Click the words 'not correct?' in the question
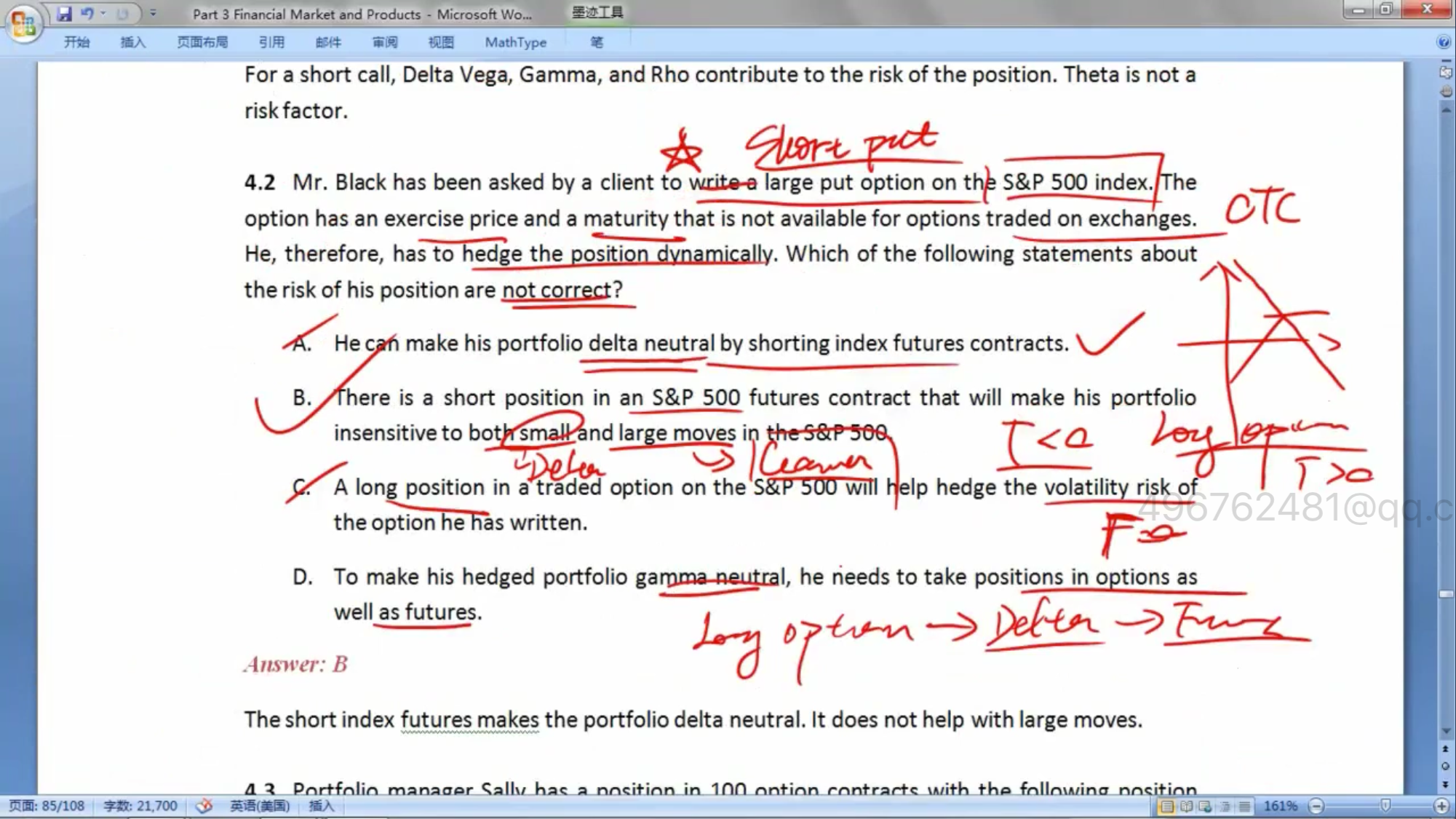Viewport: 1456px width, 819px height. [562, 290]
